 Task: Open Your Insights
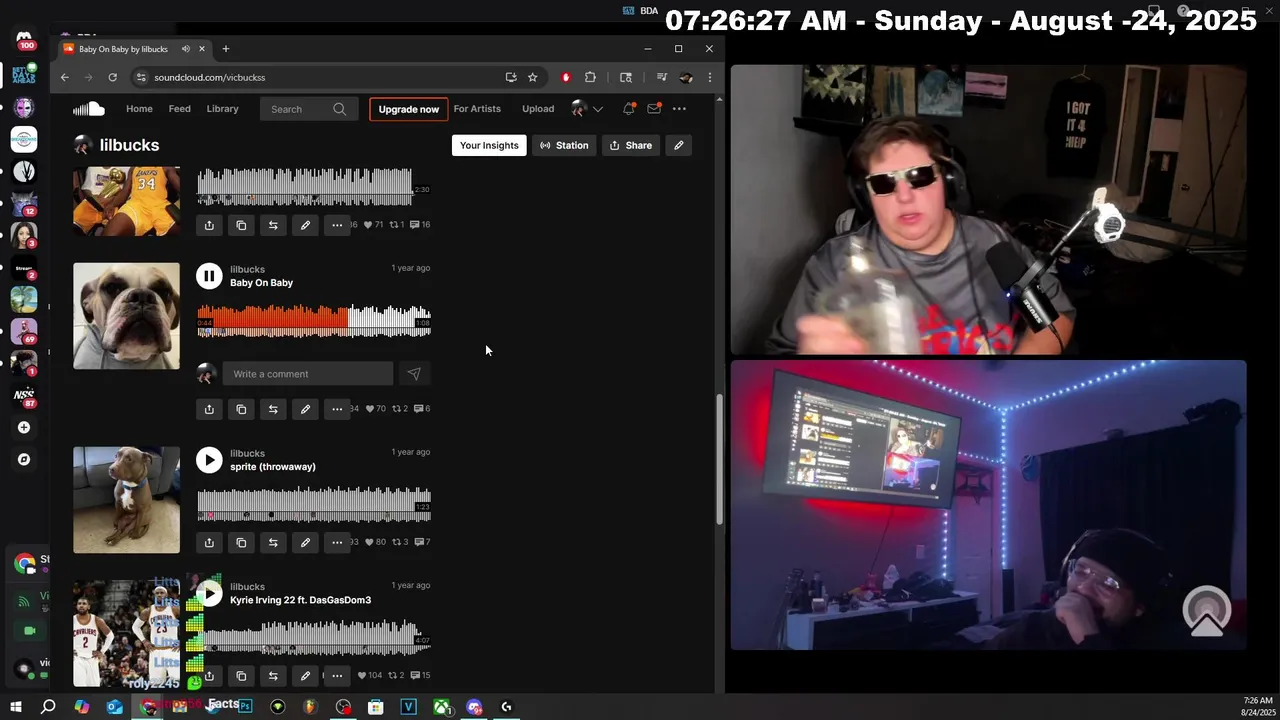click(x=489, y=145)
